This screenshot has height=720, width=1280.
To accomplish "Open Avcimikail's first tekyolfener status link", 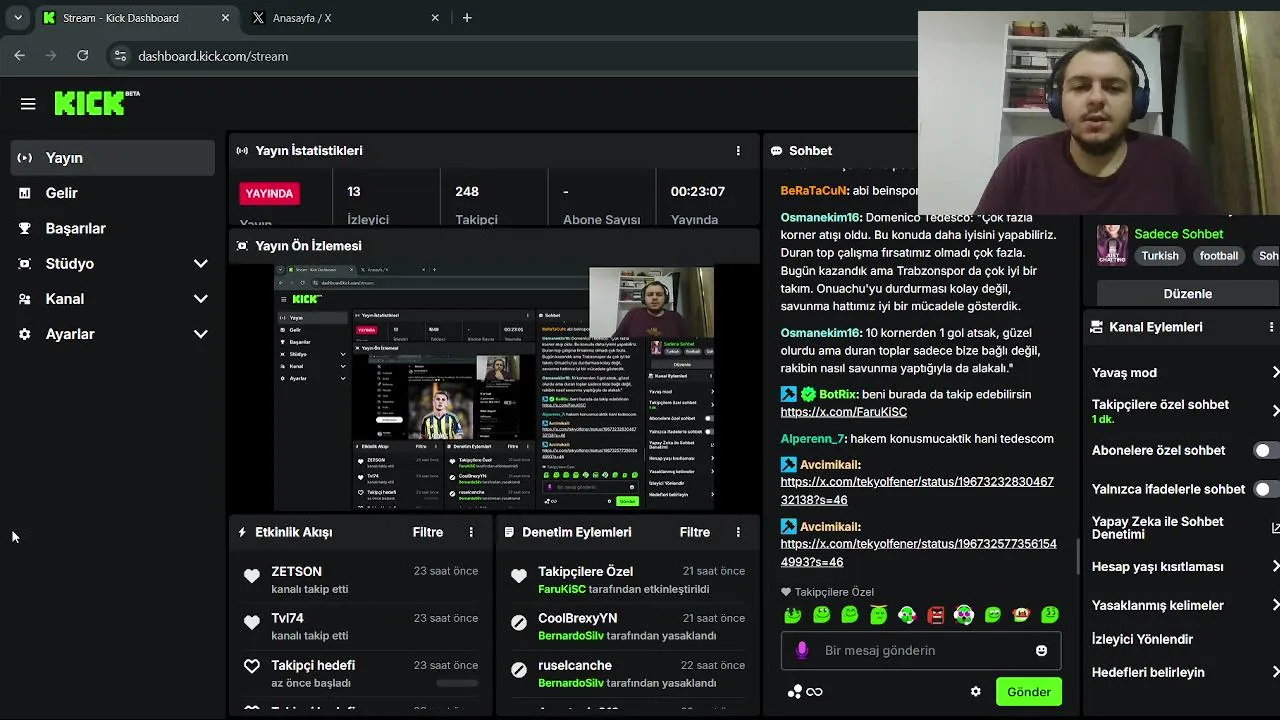I will click(917, 491).
